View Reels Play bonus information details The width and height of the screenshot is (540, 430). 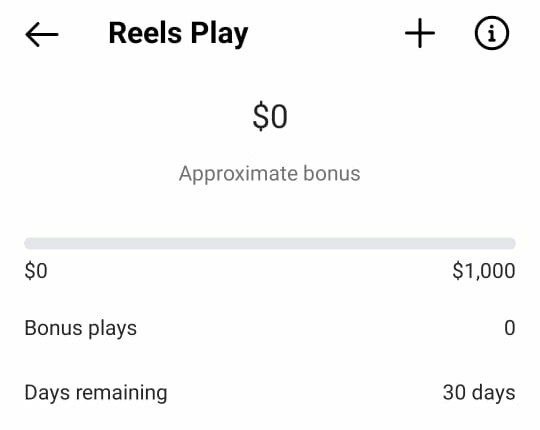[x=491, y=33]
